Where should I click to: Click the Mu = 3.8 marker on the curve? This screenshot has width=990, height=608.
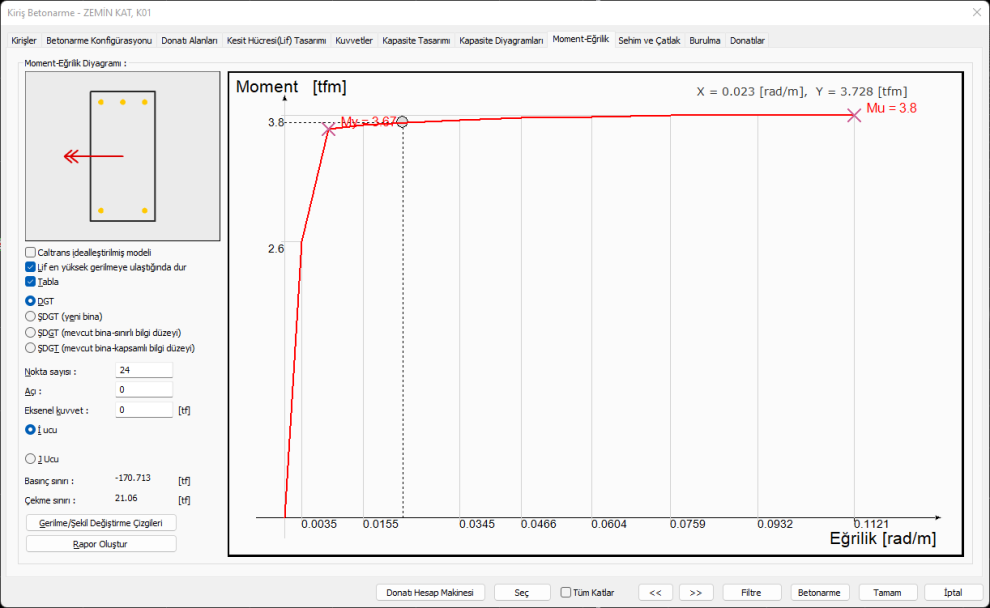pos(853,115)
